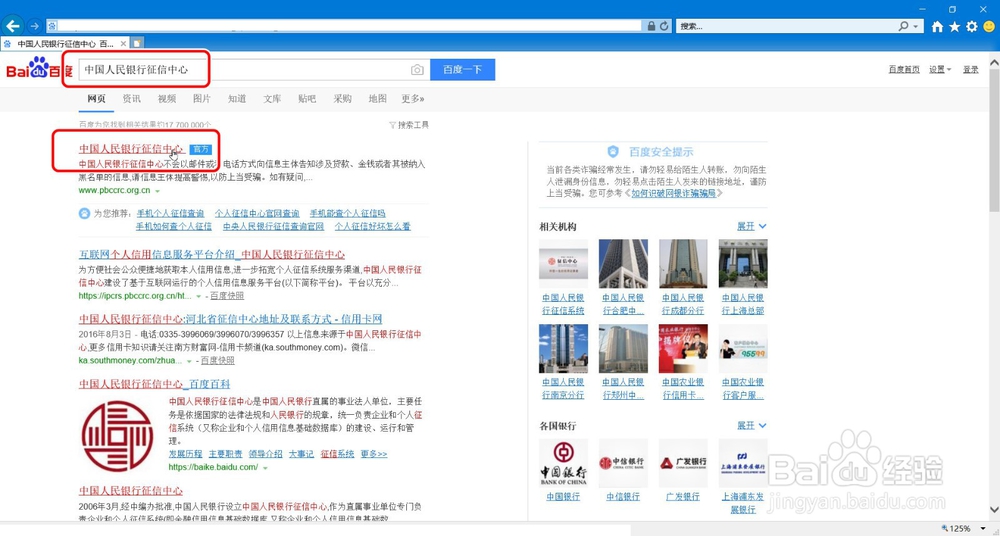The width and height of the screenshot is (1000, 536).
Task: Click the smiley feedback icon
Action: click(989, 26)
